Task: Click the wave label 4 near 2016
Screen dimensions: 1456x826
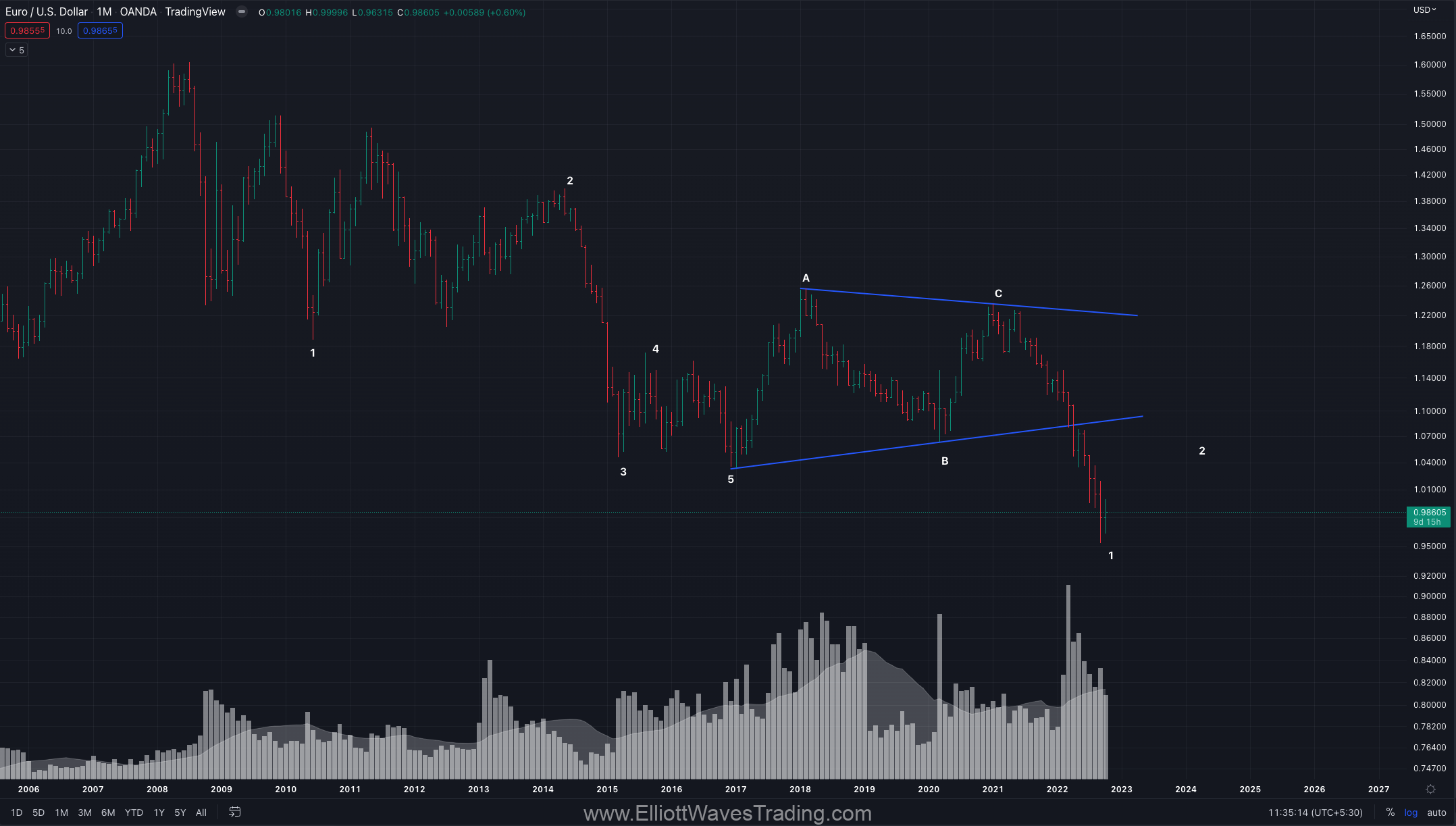Action: pyautogui.click(x=656, y=349)
